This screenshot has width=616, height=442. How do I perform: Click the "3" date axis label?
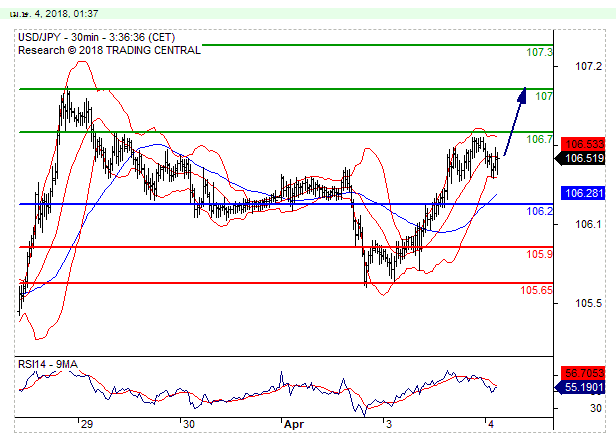[x=389, y=424]
